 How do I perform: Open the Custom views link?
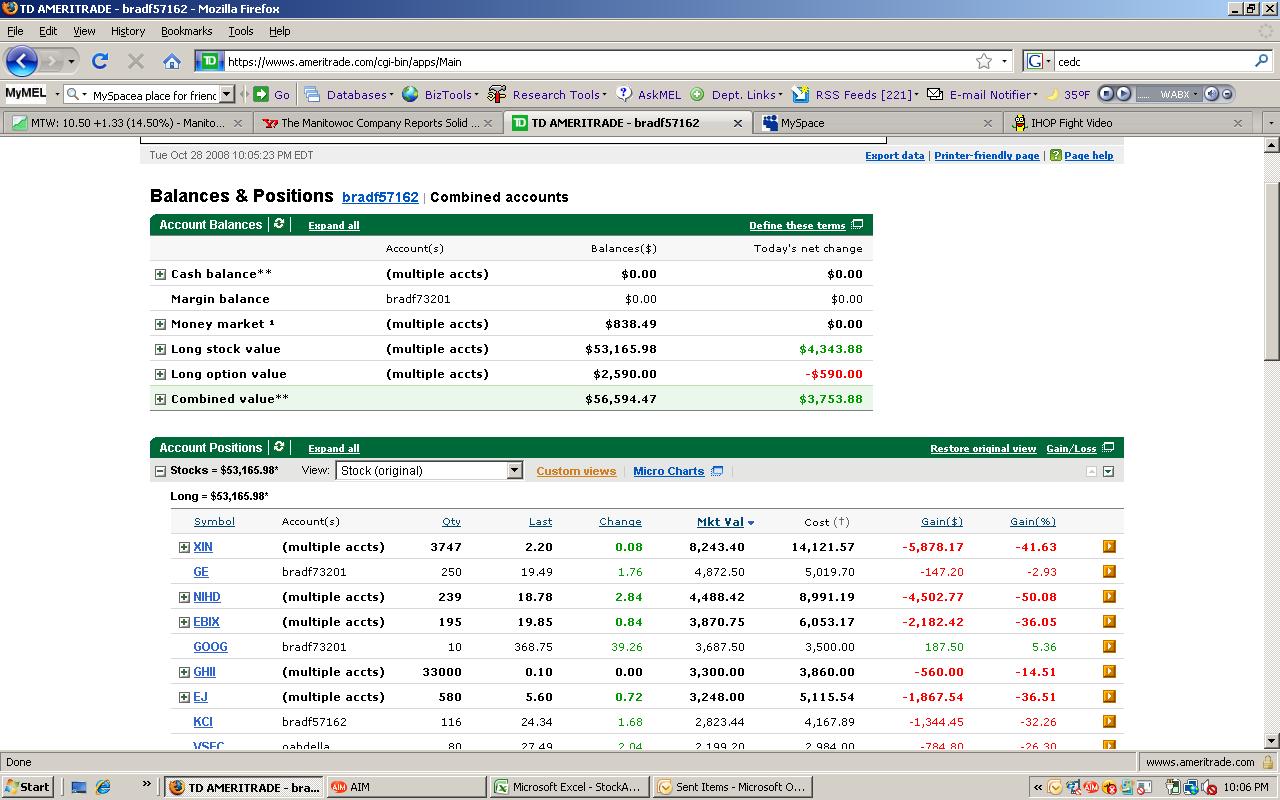click(x=576, y=471)
